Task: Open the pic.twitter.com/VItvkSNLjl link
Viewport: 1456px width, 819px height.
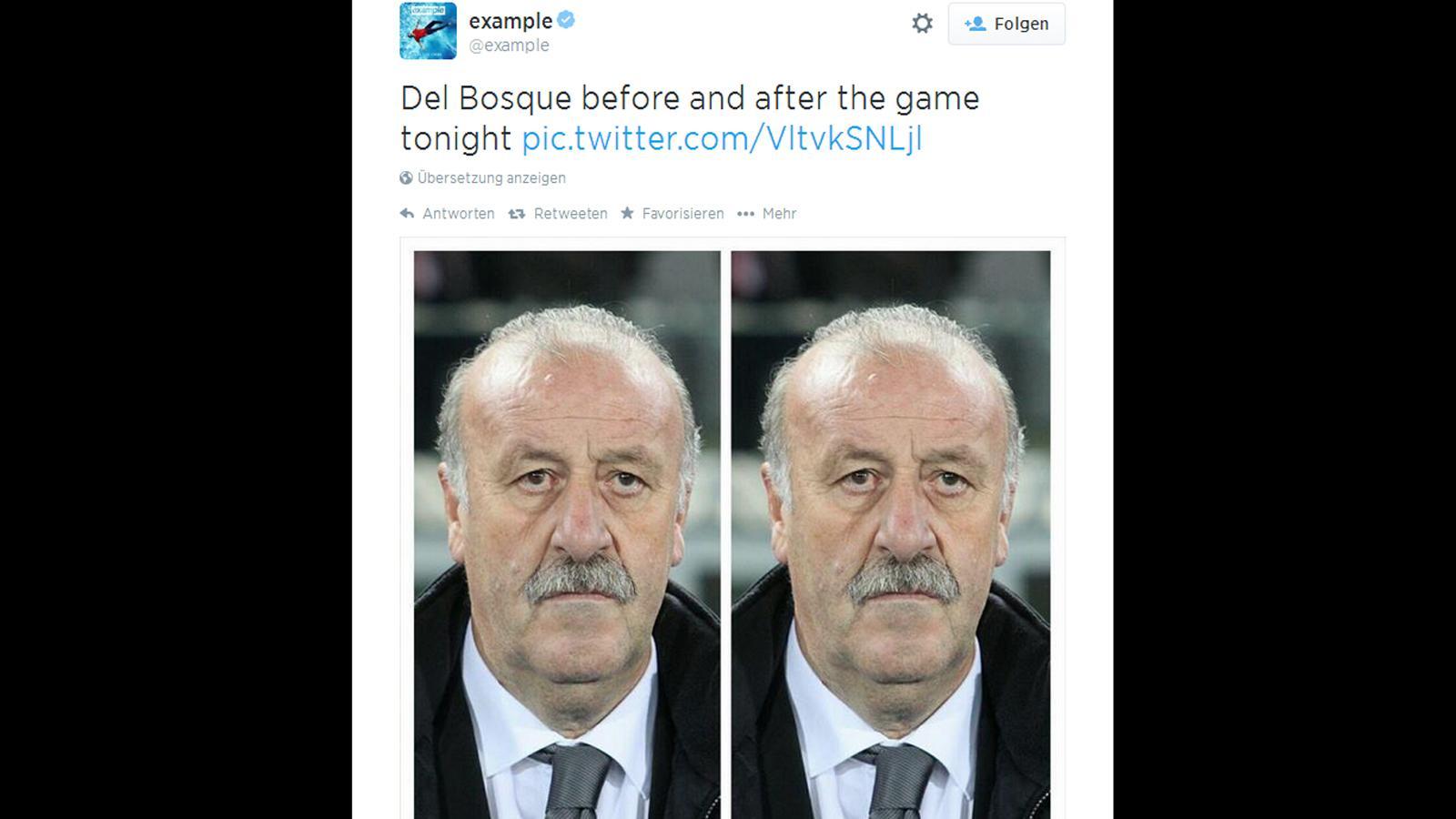Action: pos(722,138)
